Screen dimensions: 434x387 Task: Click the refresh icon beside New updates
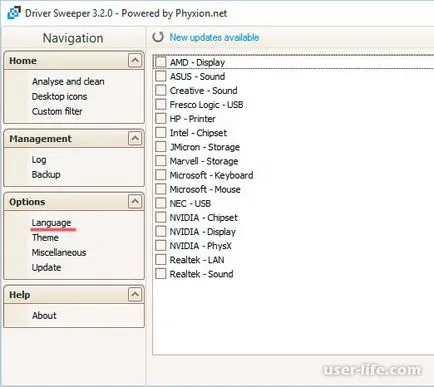[x=158, y=37]
